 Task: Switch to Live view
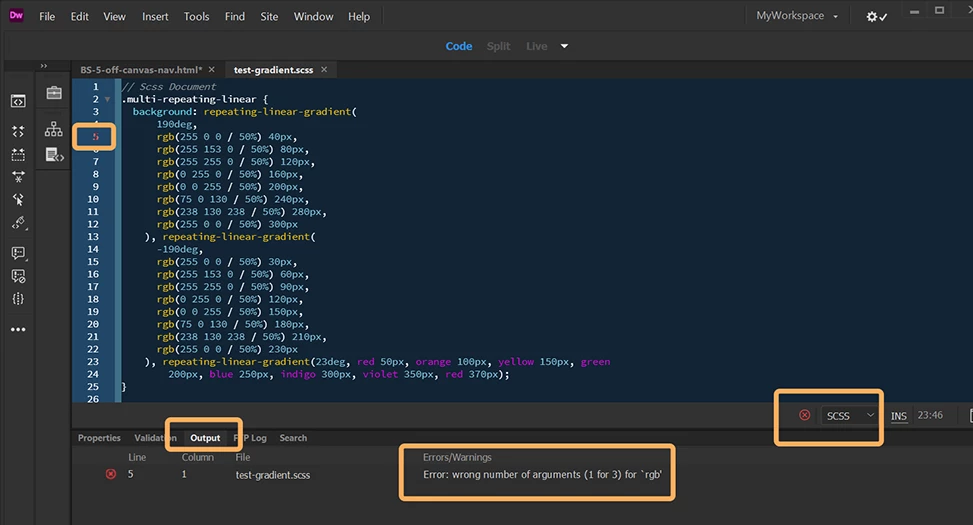(x=537, y=47)
